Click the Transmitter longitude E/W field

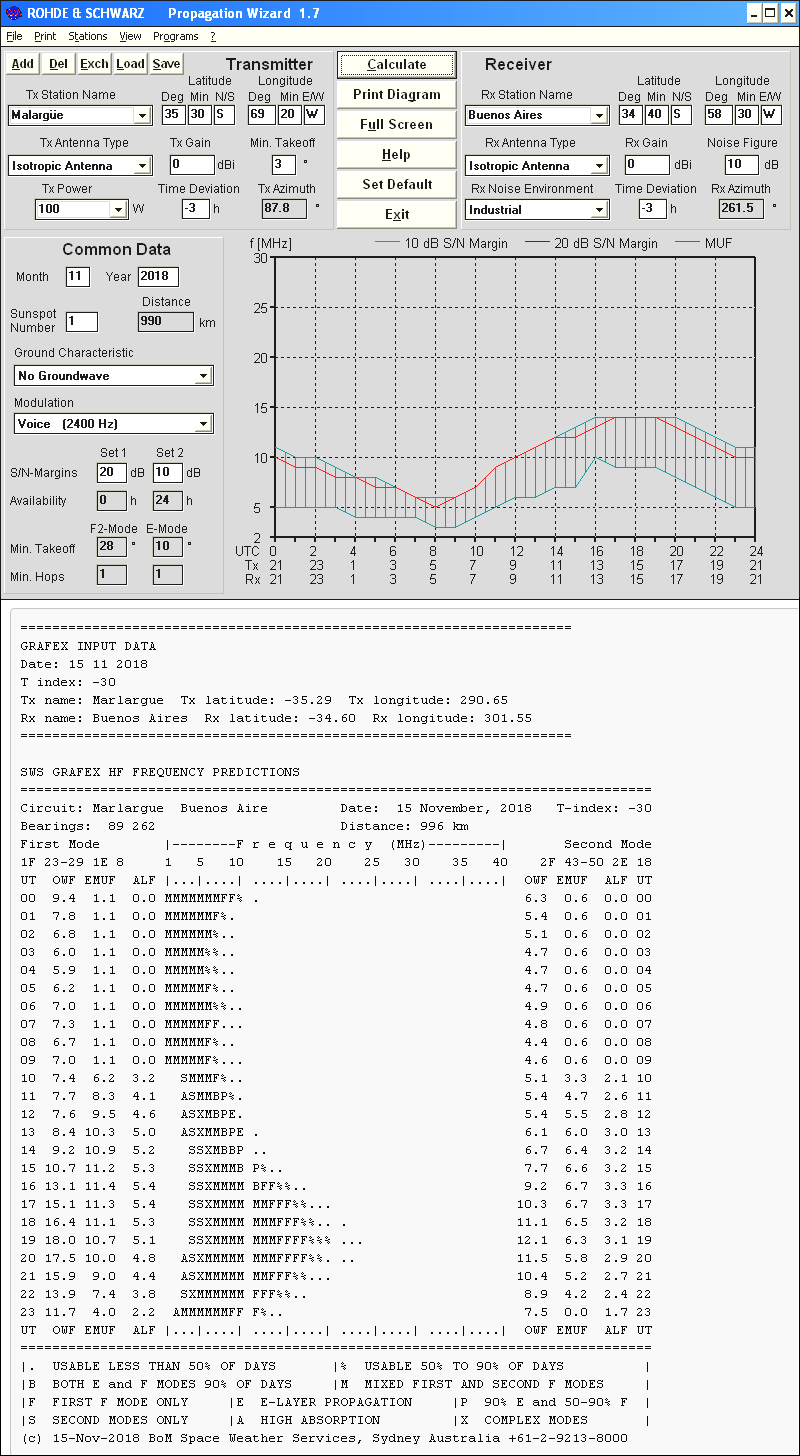314,115
